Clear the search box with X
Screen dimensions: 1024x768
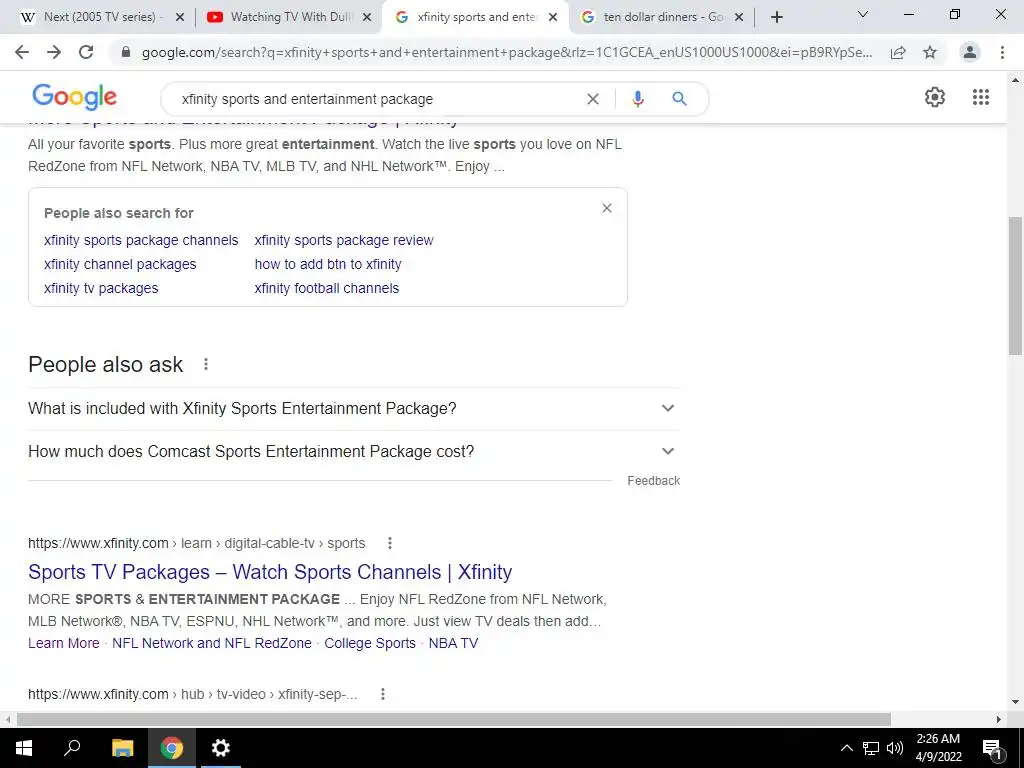[593, 99]
